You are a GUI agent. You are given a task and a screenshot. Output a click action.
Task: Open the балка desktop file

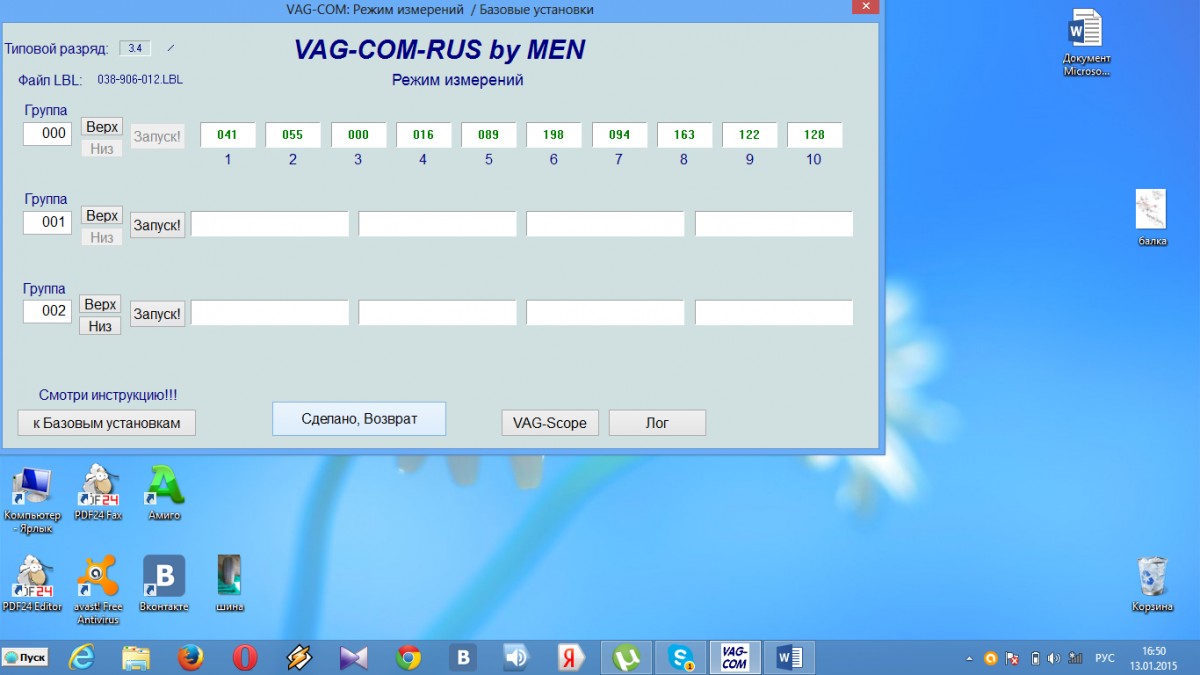pos(1152,218)
